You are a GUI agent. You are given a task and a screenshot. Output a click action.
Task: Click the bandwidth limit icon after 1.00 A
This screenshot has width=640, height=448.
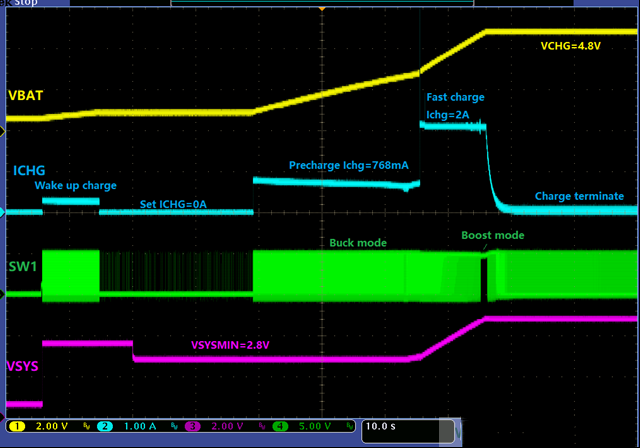point(174,426)
